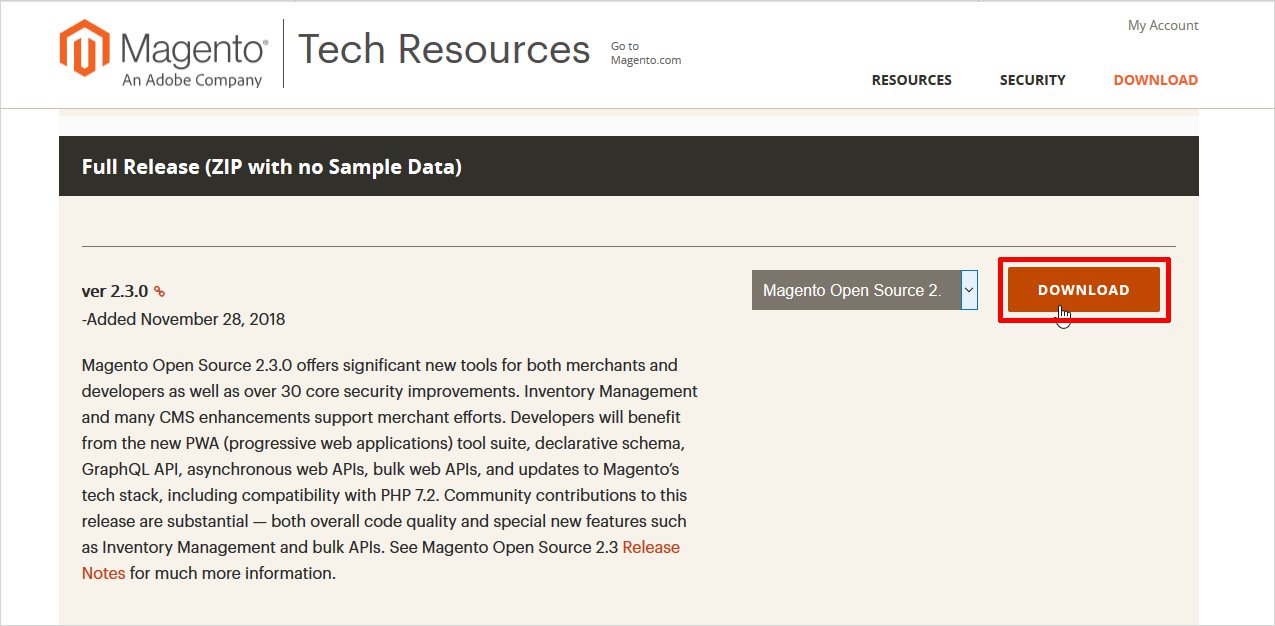This screenshot has height=626, width=1275.
Task: Click the An Adobe Company tagline
Action: [x=192, y=80]
